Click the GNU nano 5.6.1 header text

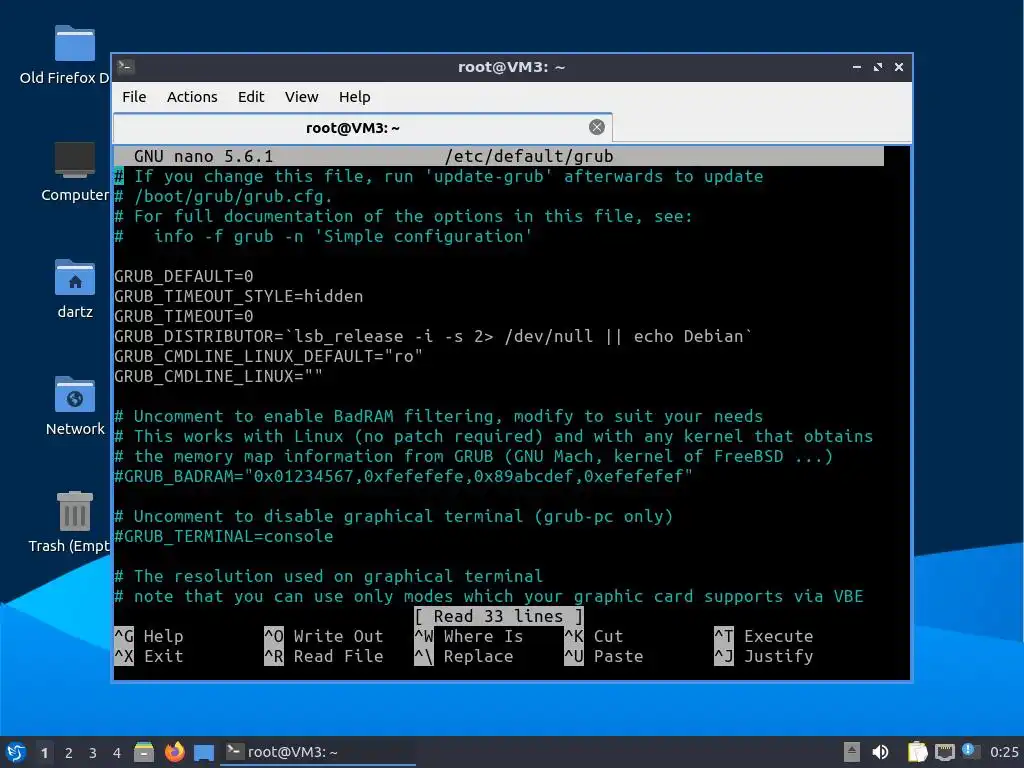[203, 156]
